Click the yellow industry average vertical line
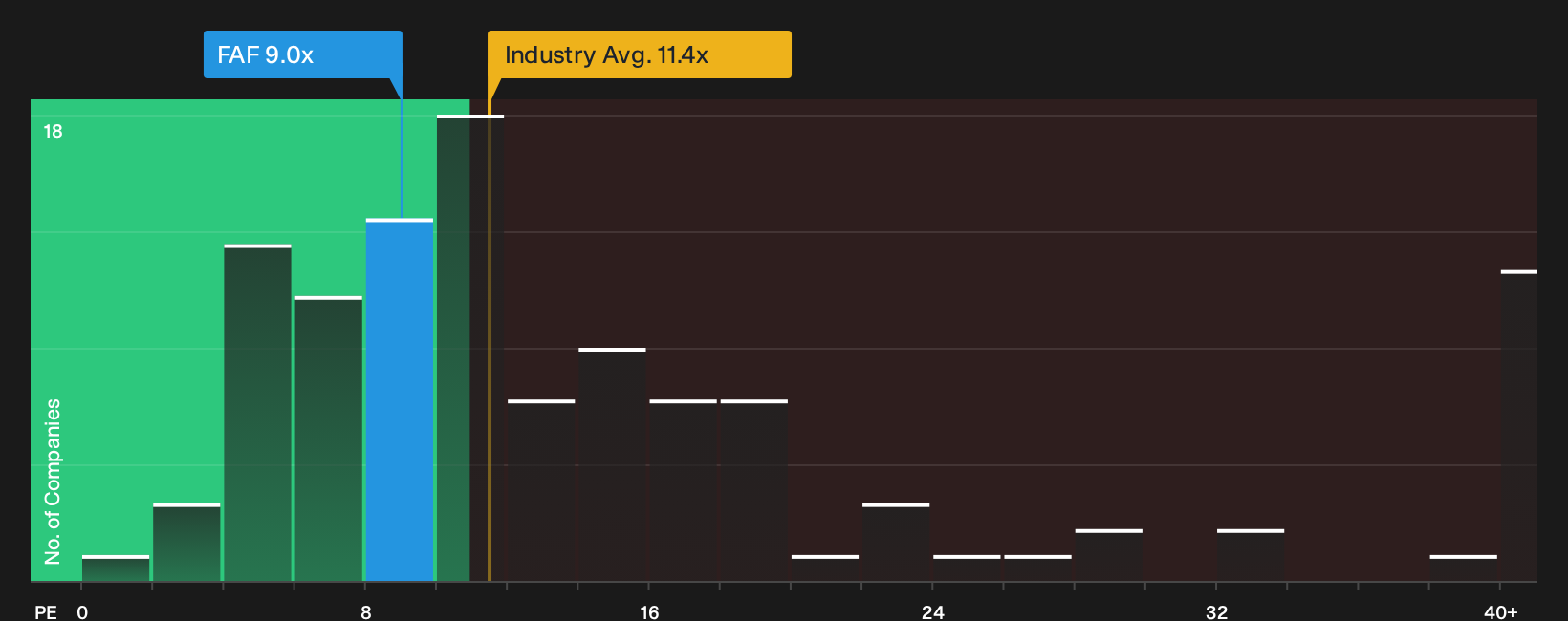This screenshot has height=621, width=1568. click(x=490, y=339)
